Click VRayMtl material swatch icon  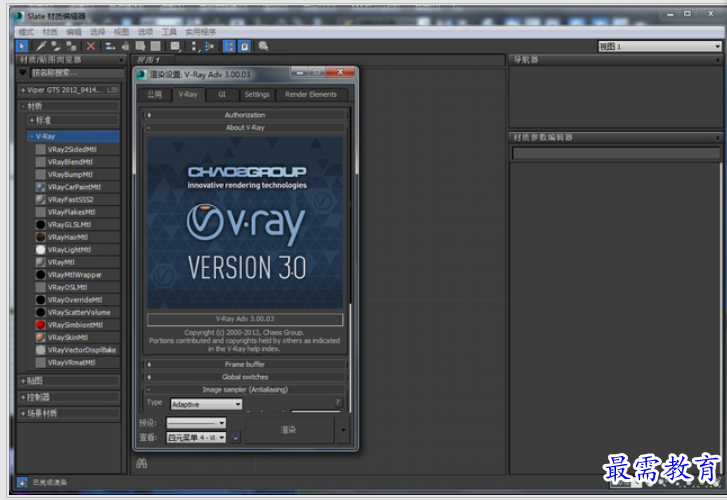coord(41,262)
